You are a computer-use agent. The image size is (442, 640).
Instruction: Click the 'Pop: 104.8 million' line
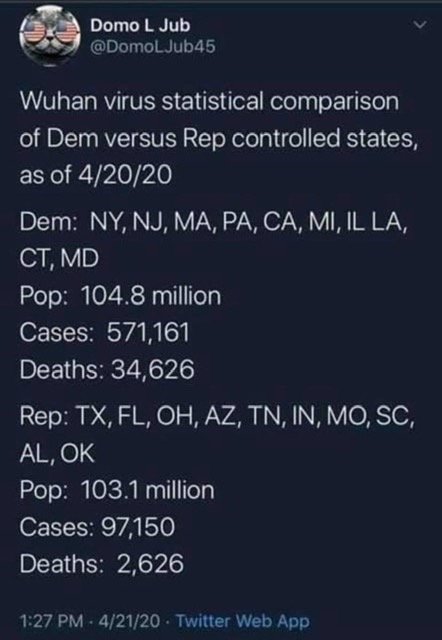click(x=120, y=296)
